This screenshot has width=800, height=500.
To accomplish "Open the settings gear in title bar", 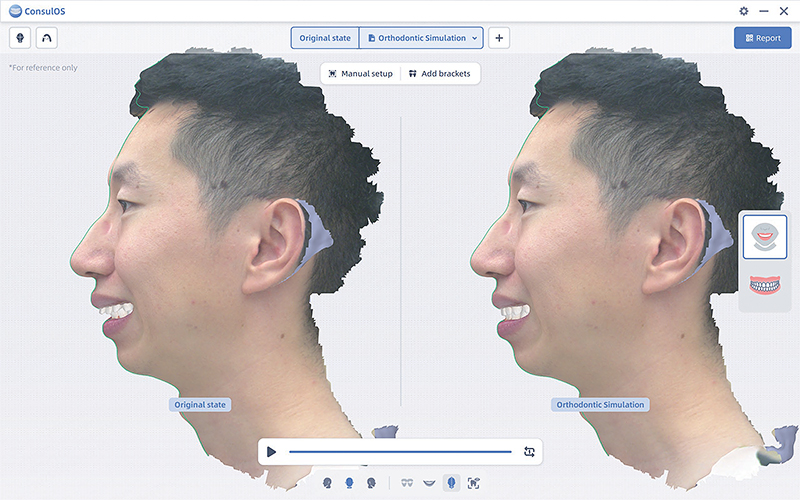I will [x=743, y=11].
